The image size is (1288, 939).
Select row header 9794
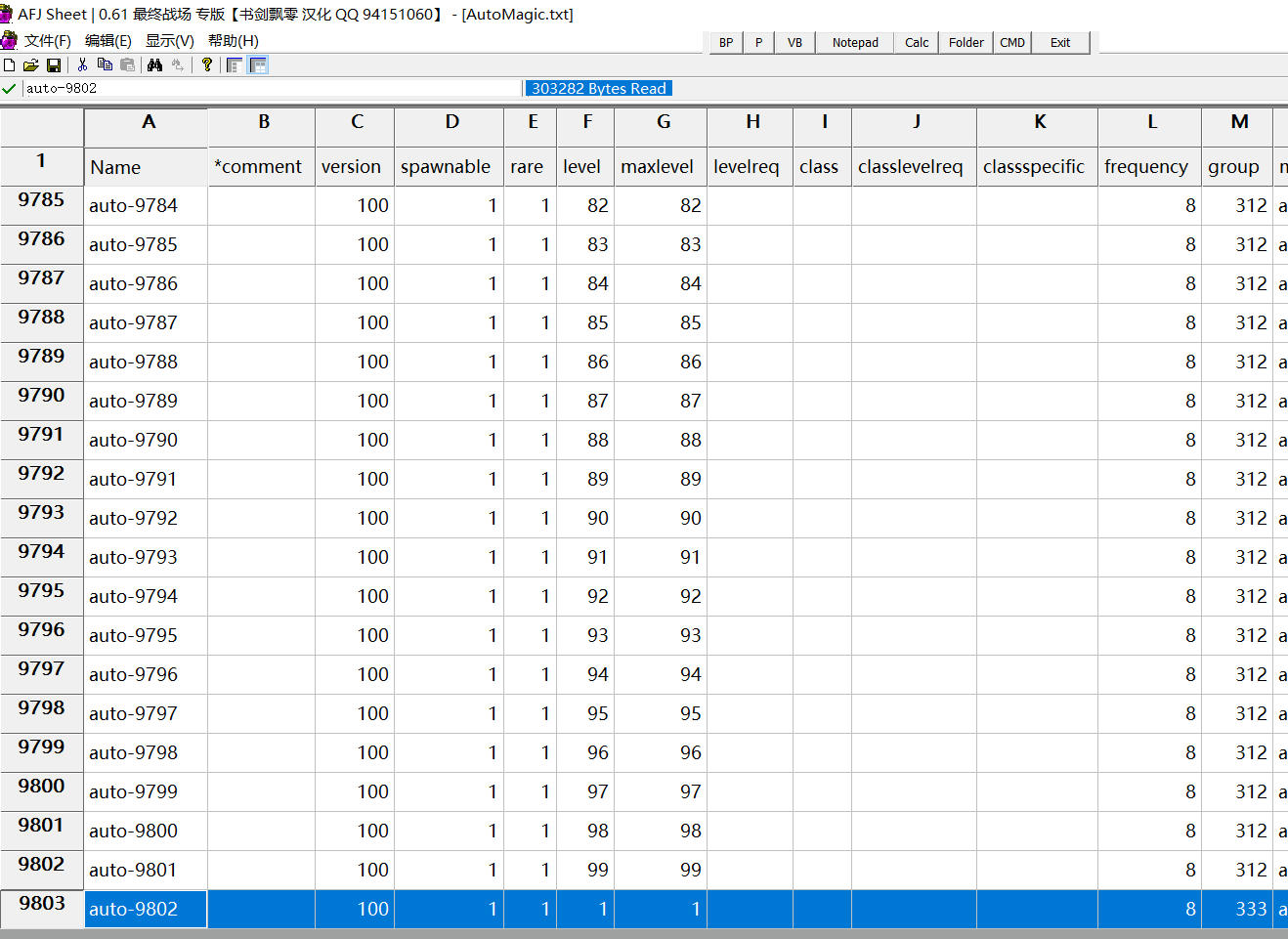pos(42,557)
